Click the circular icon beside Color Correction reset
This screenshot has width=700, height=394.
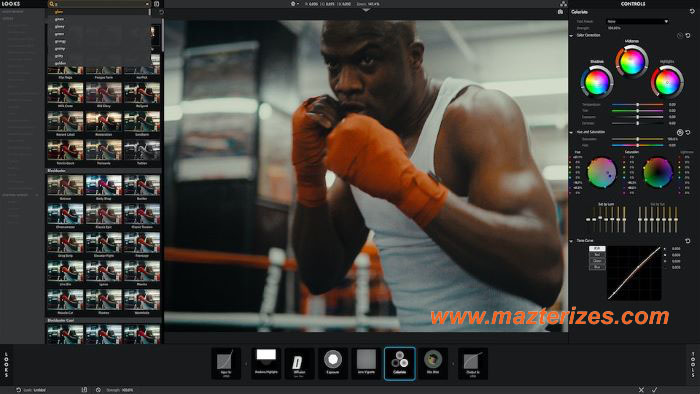point(679,35)
